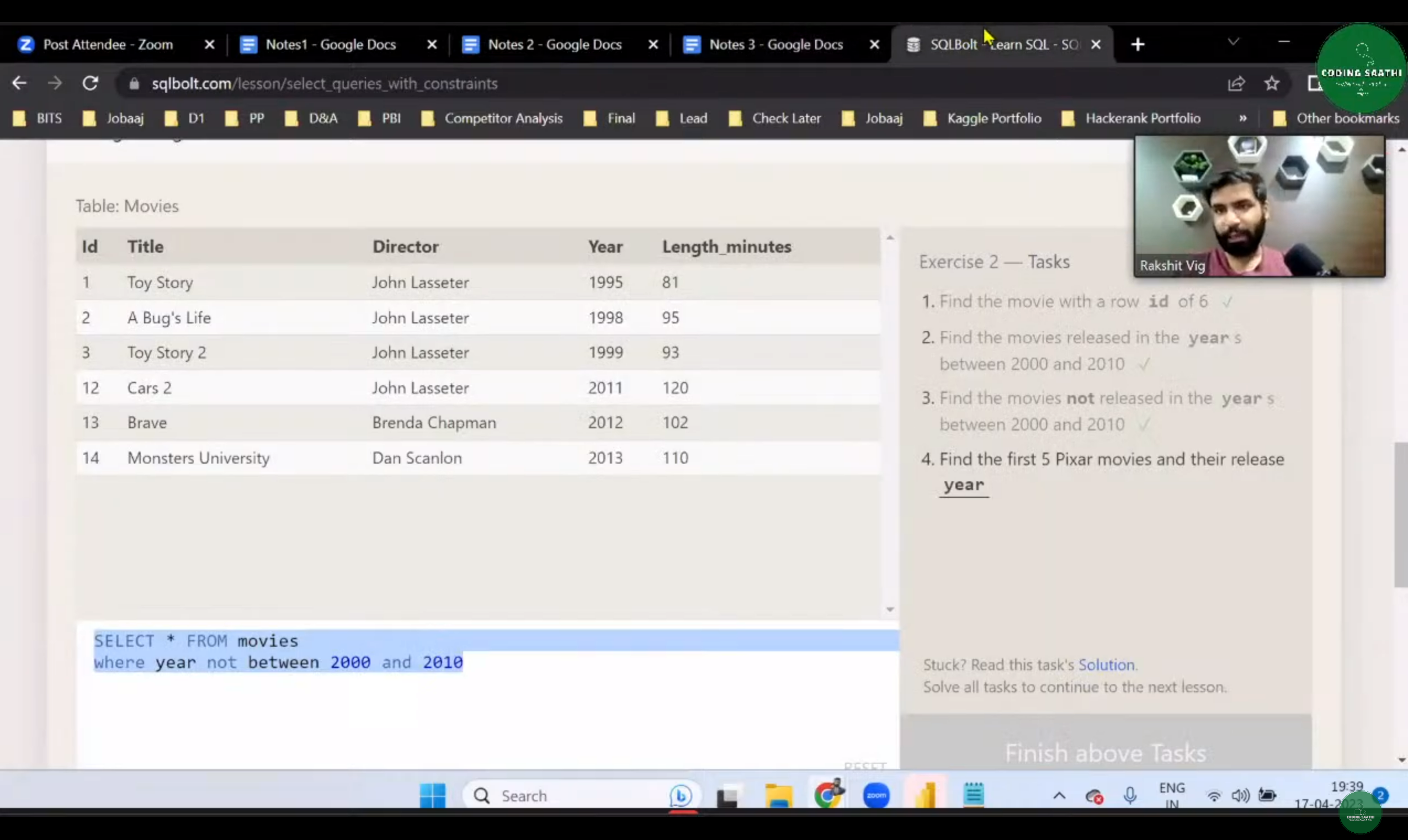
Task: Open a new browser tab
Action: [x=1138, y=44]
